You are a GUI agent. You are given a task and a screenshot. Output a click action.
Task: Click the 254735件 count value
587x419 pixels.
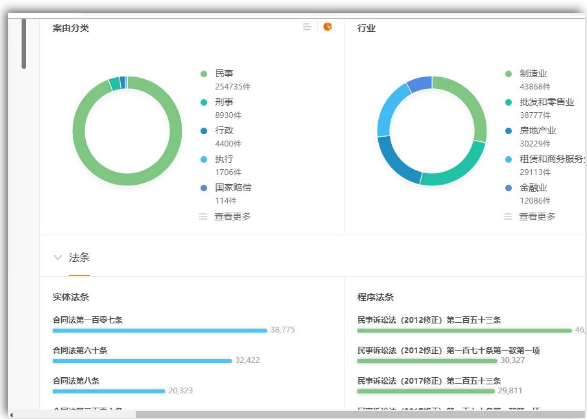[x=232, y=87]
